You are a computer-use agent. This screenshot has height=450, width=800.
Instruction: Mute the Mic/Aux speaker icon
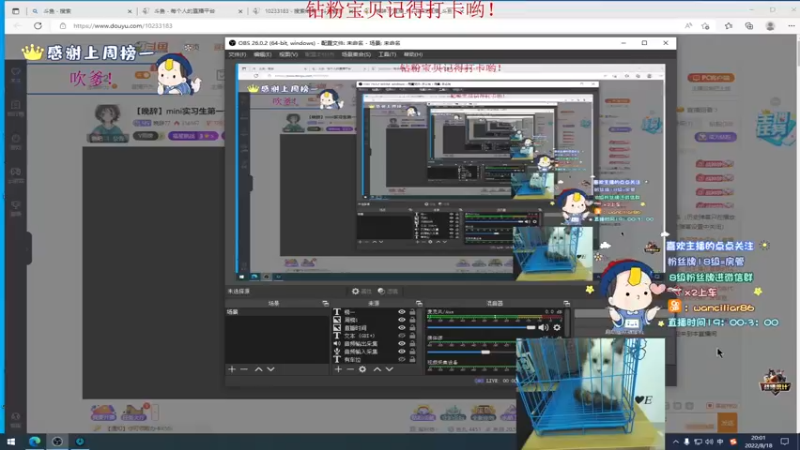543,328
